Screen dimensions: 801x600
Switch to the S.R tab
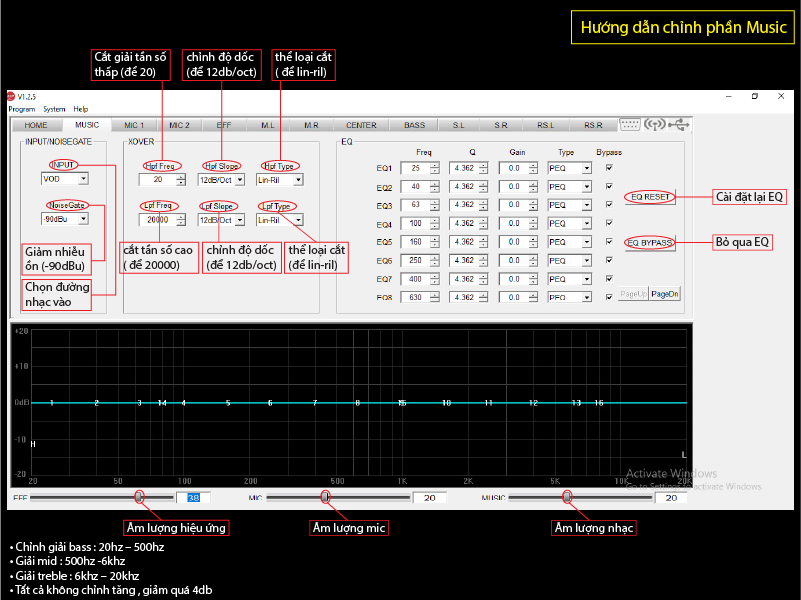[x=501, y=125]
